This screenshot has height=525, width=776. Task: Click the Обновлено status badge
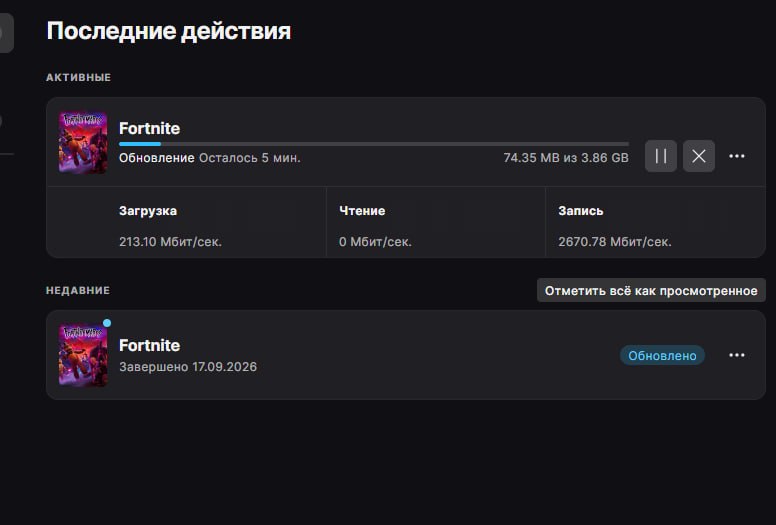[662, 355]
